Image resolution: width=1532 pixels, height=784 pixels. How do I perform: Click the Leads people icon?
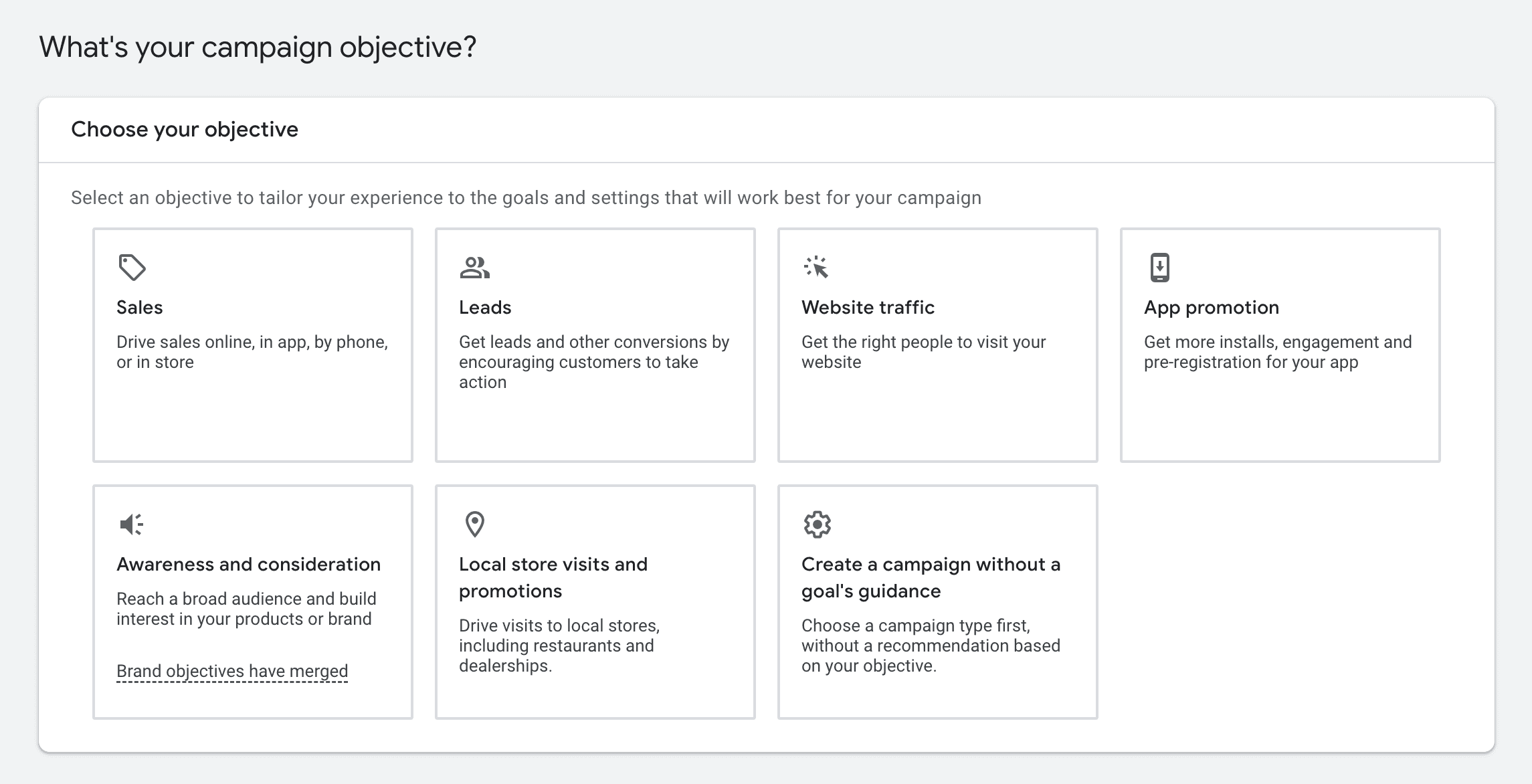[474, 268]
